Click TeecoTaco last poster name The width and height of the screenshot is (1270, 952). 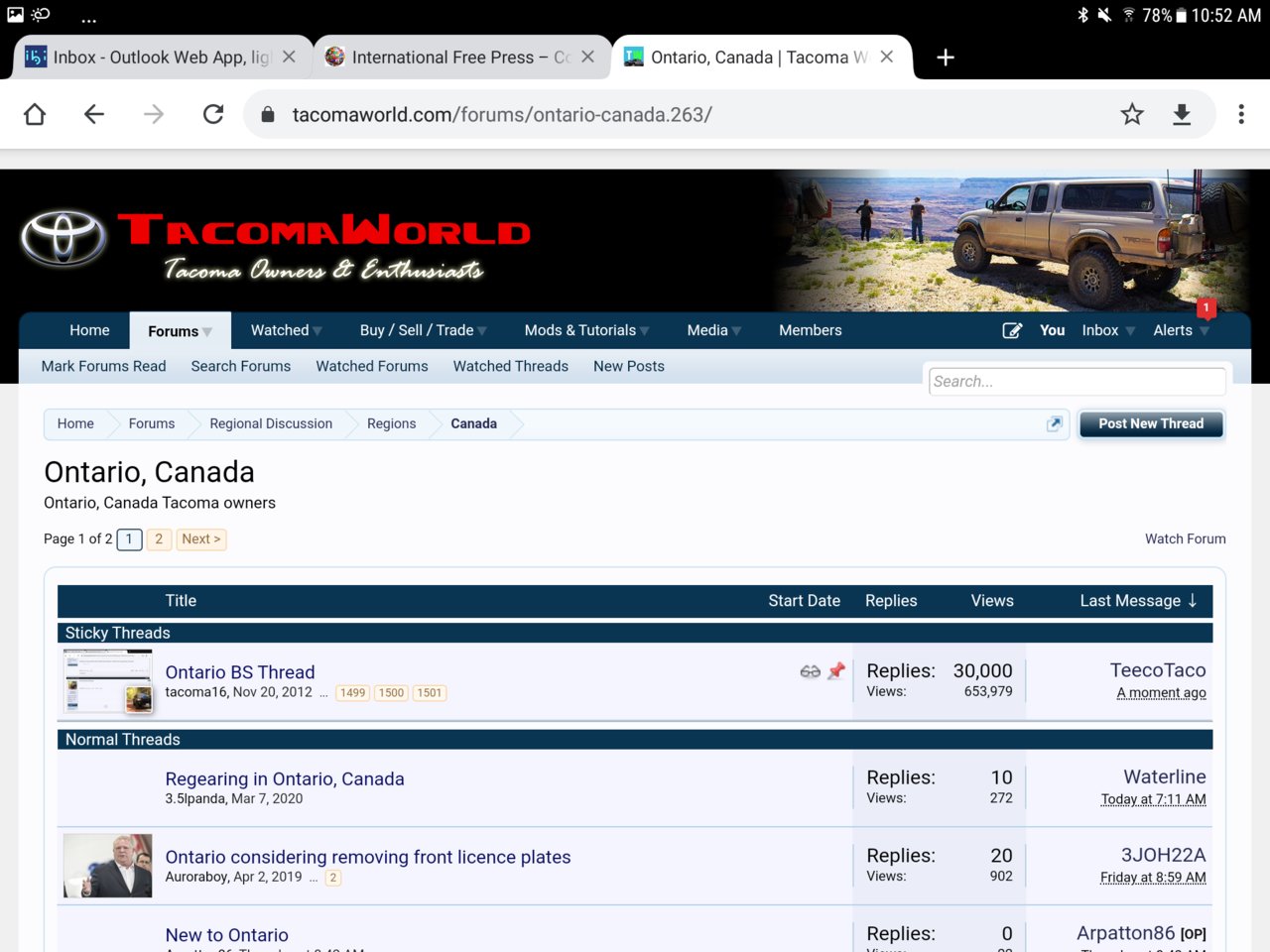(1158, 670)
